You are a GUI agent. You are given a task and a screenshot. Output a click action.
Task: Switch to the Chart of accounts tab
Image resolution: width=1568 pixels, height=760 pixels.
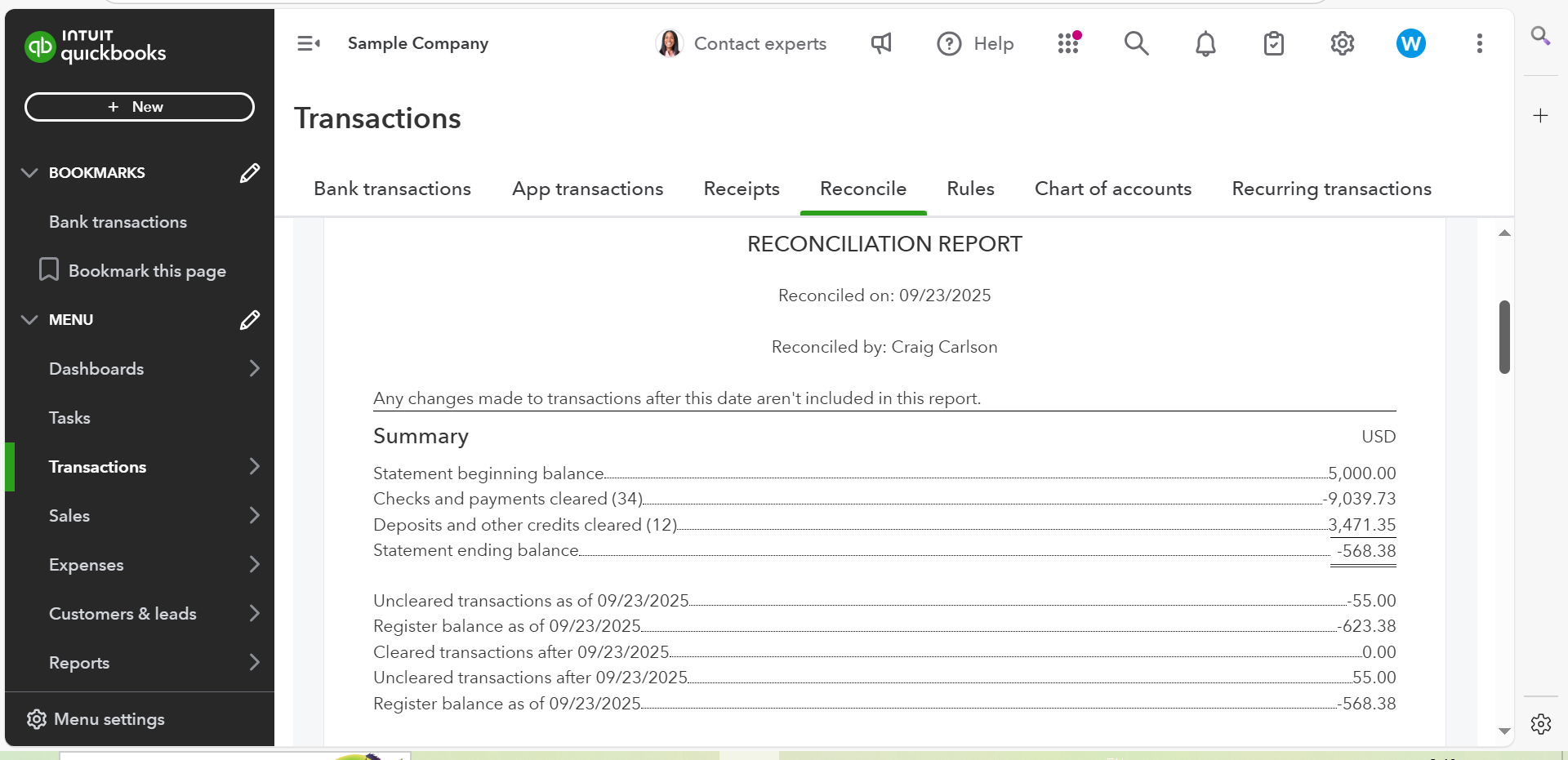pos(1112,189)
